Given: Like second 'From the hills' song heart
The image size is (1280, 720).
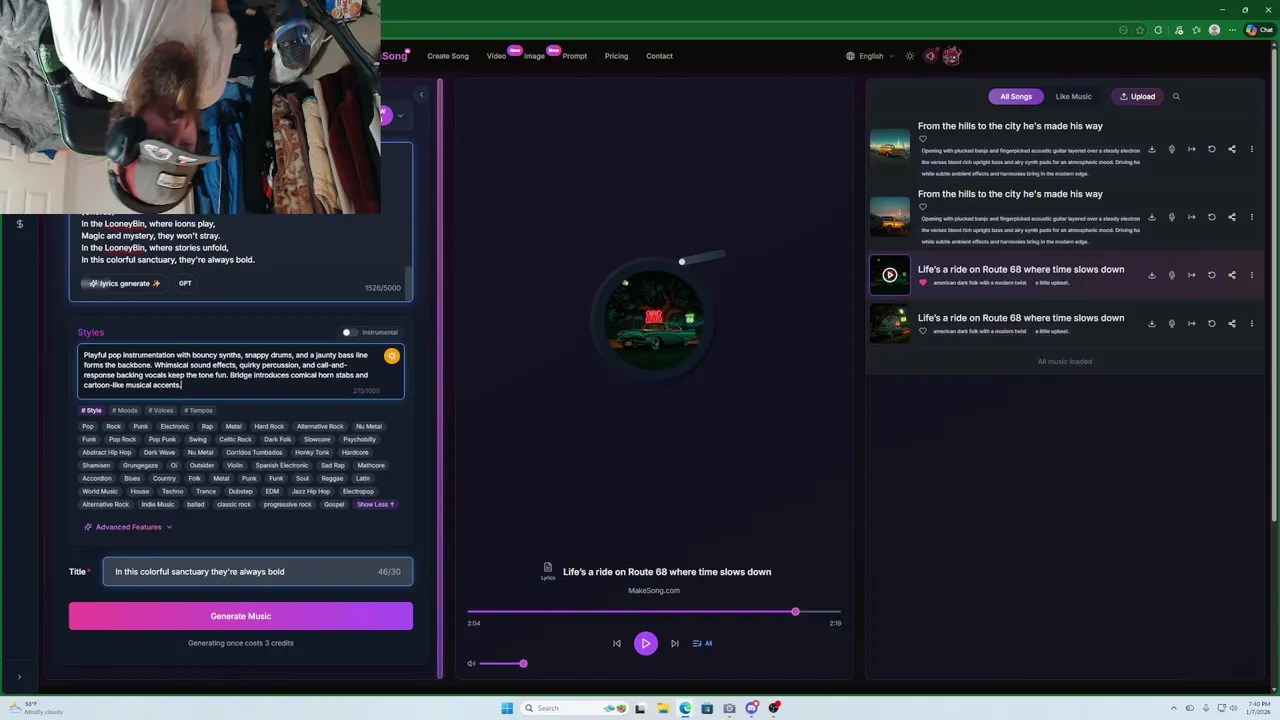Looking at the screenshot, I should pyautogui.click(x=923, y=207).
